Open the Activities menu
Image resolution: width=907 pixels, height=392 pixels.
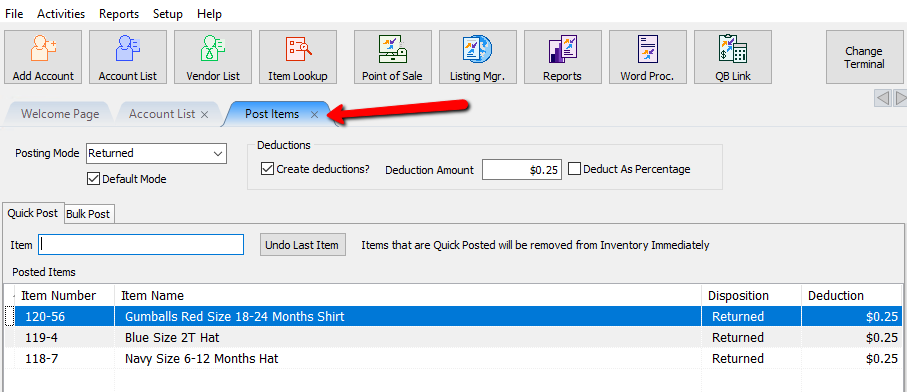(x=61, y=13)
